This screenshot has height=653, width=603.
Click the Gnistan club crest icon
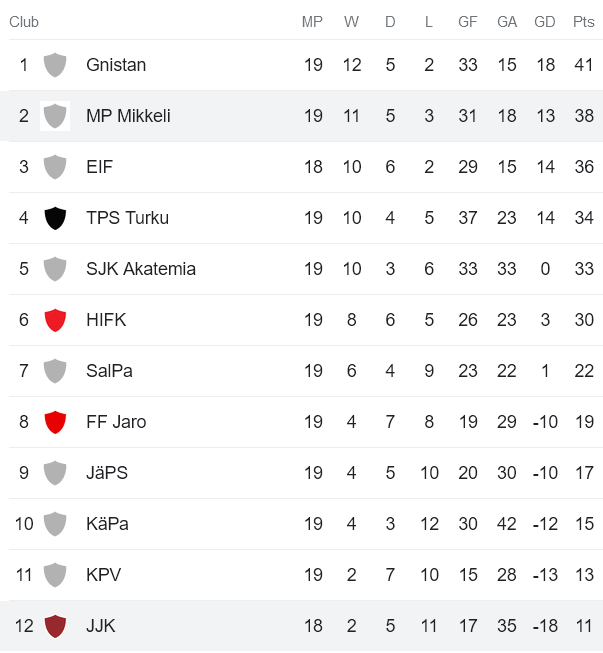point(55,65)
